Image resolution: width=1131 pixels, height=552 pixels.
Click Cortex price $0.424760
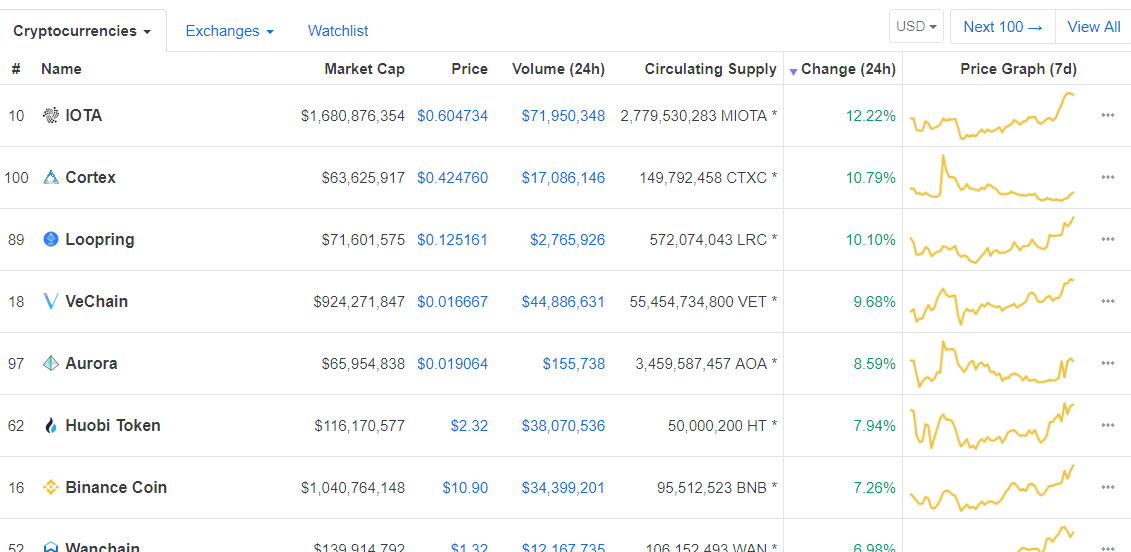tap(452, 178)
